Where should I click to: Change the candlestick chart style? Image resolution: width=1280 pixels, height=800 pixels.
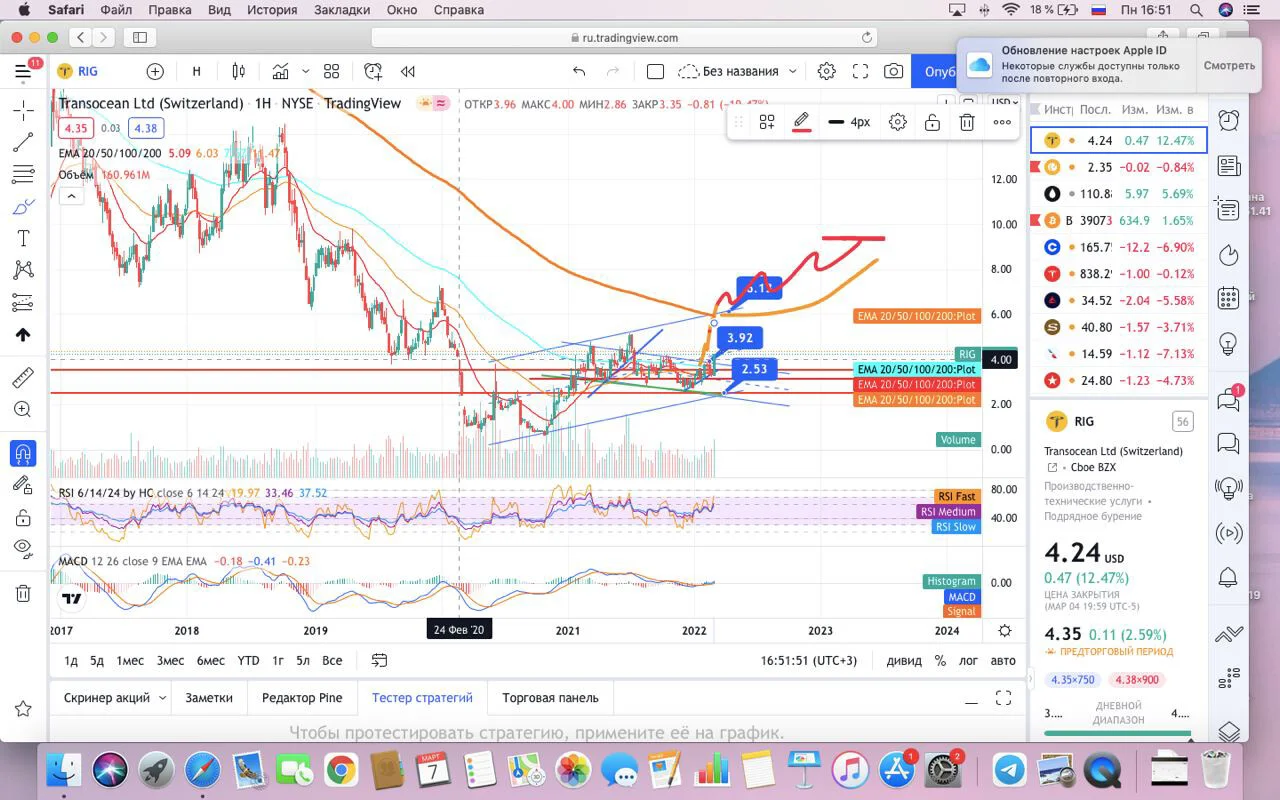(x=238, y=71)
